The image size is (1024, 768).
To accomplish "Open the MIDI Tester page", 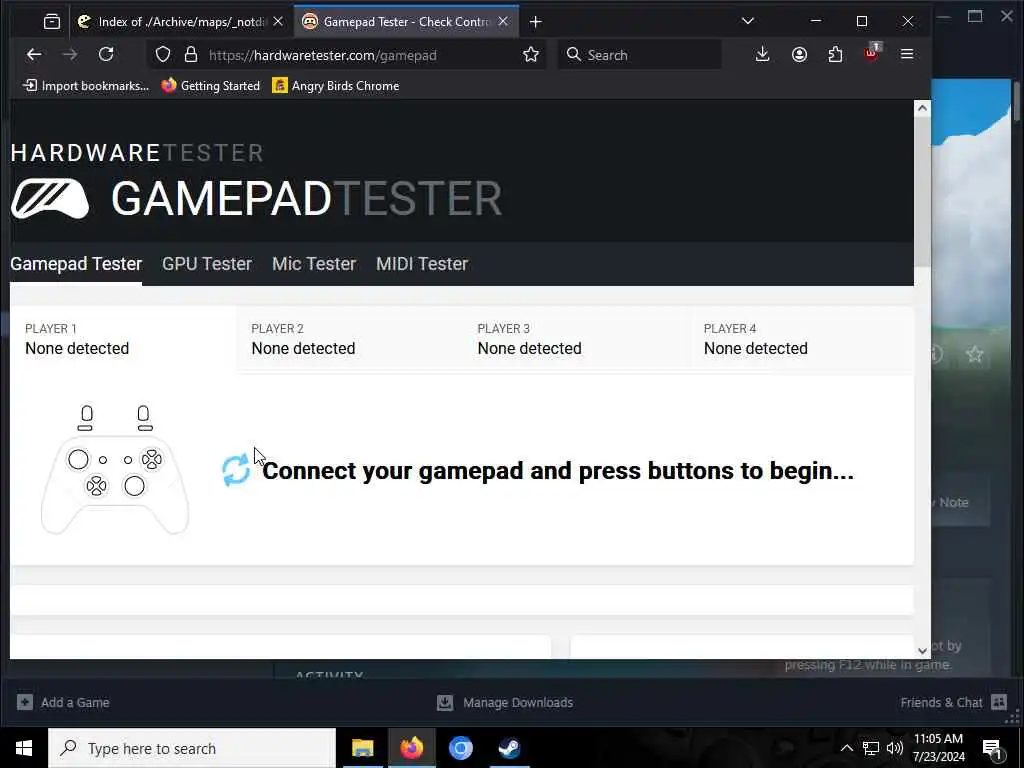I will tap(422, 264).
